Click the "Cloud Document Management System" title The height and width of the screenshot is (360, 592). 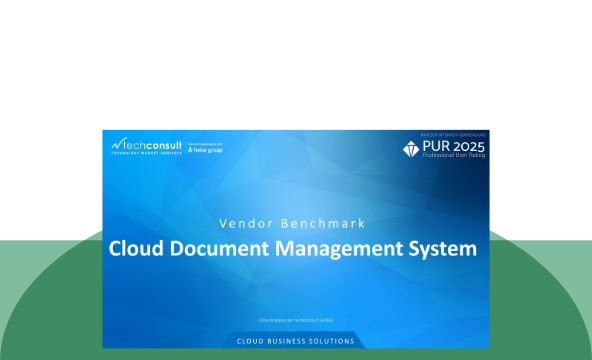click(x=293, y=248)
